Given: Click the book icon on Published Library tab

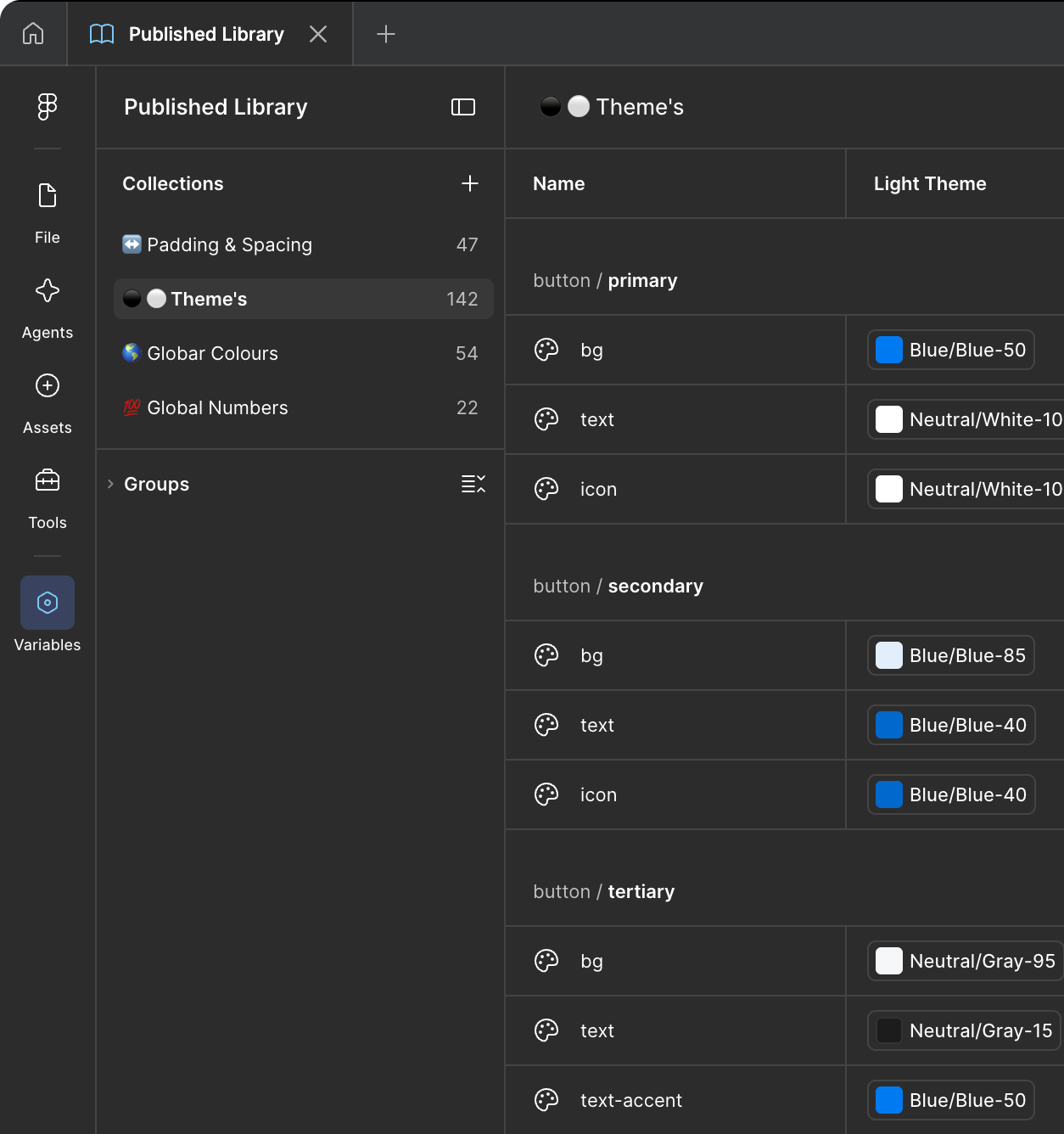Looking at the screenshot, I should (x=102, y=34).
